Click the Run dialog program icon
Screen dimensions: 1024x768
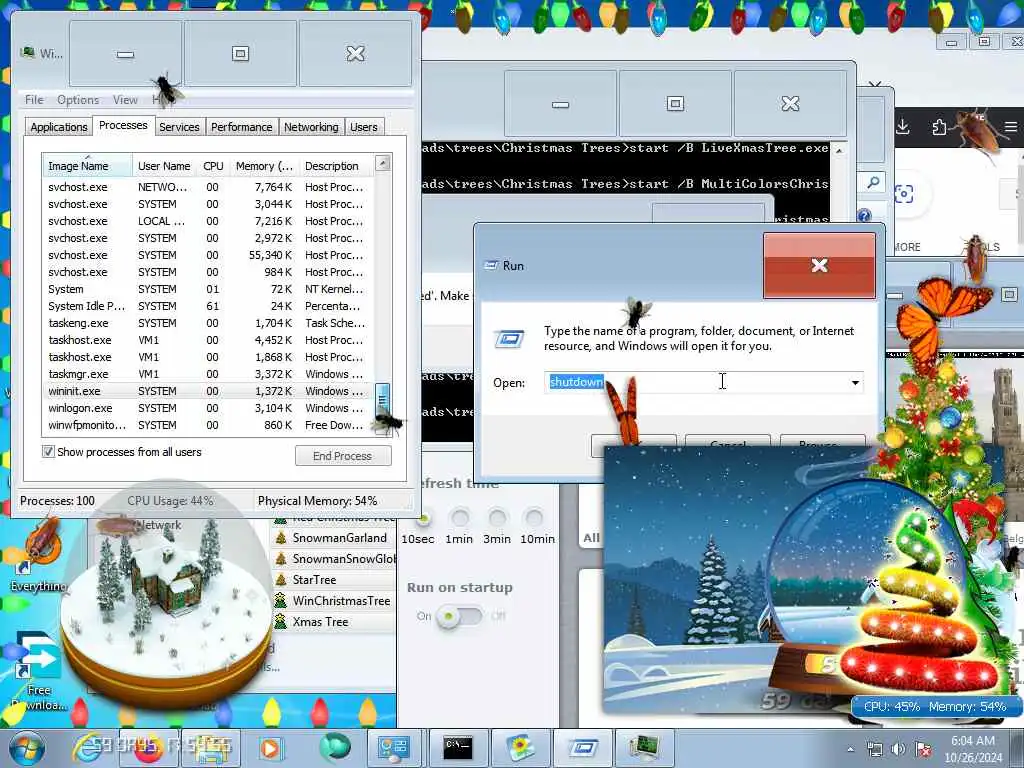coord(509,338)
